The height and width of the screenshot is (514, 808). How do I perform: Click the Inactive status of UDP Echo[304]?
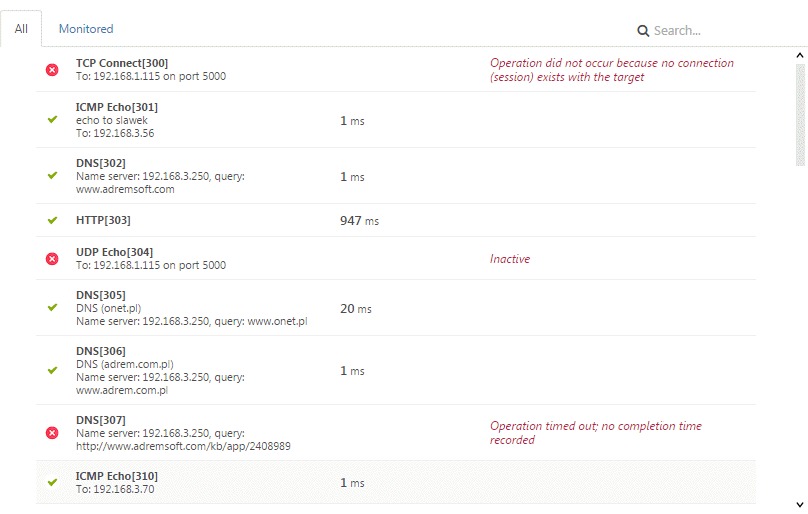coord(510,259)
